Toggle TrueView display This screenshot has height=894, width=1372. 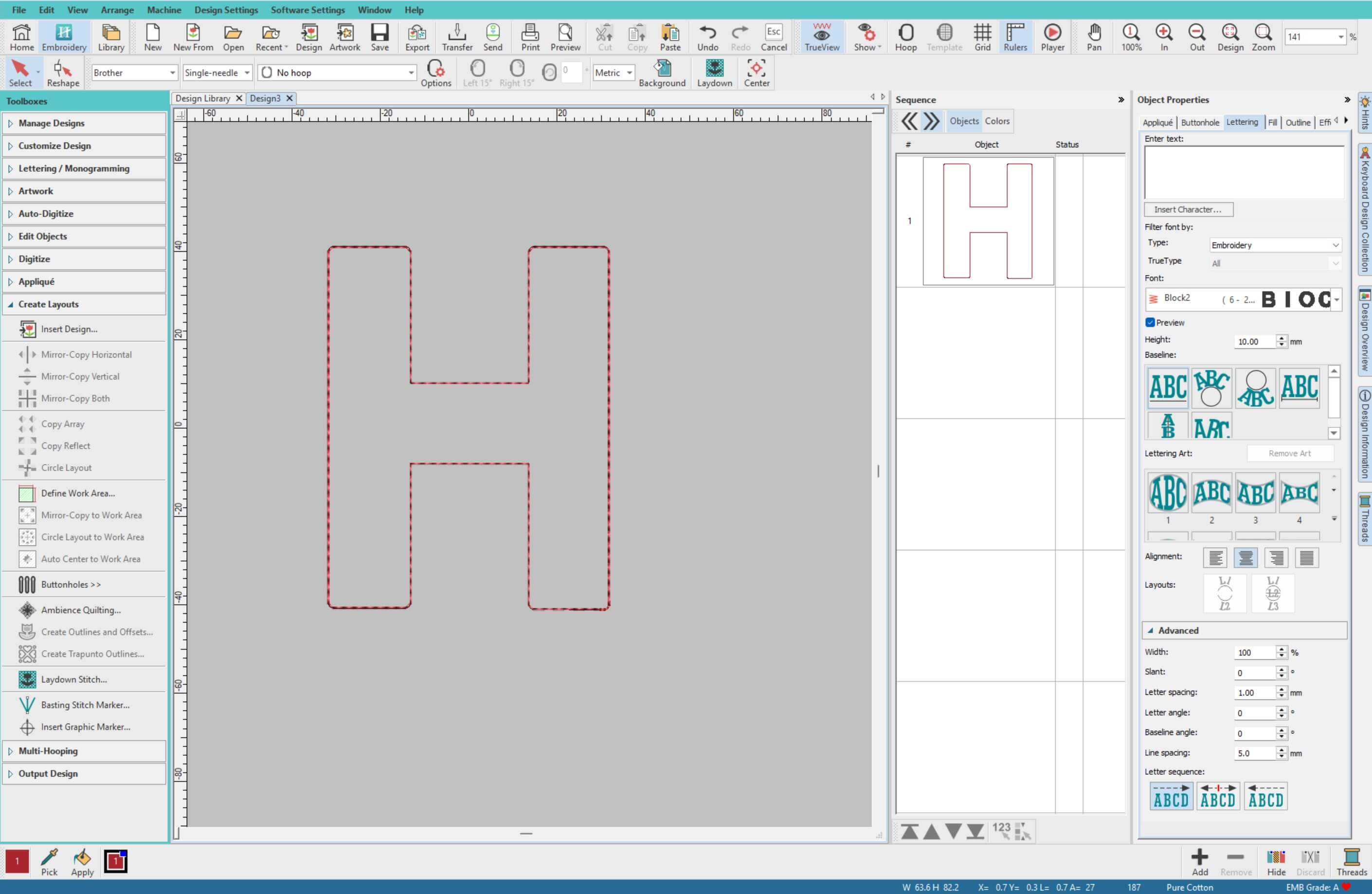pos(821,37)
